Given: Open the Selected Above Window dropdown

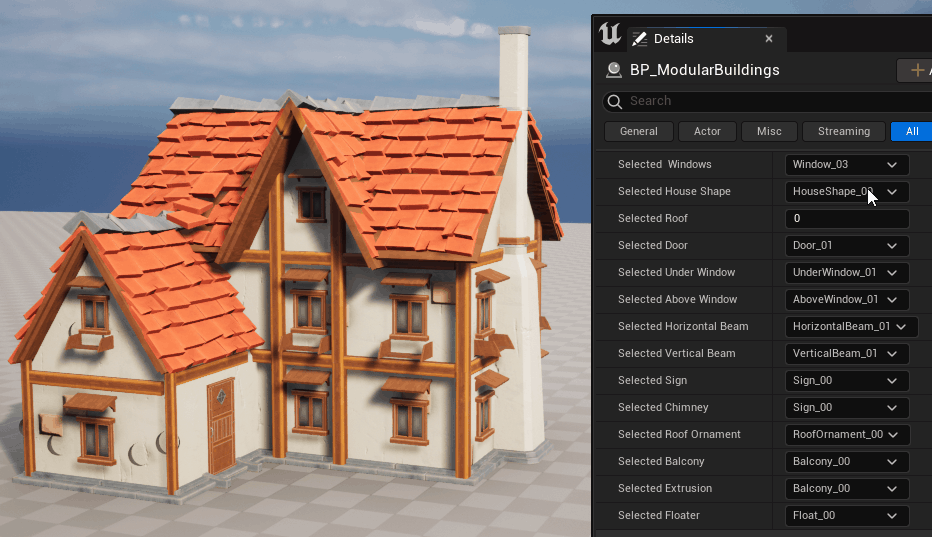Looking at the screenshot, I should [x=847, y=300].
